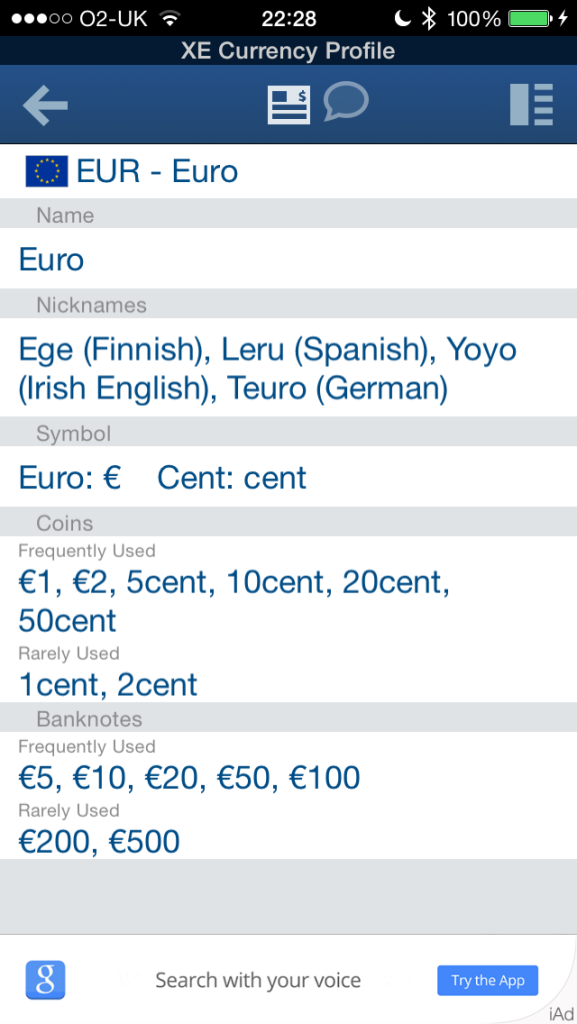Tap the Google app icon in ad
Image resolution: width=577 pixels, height=1024 pixels.
tap(46, 980)
